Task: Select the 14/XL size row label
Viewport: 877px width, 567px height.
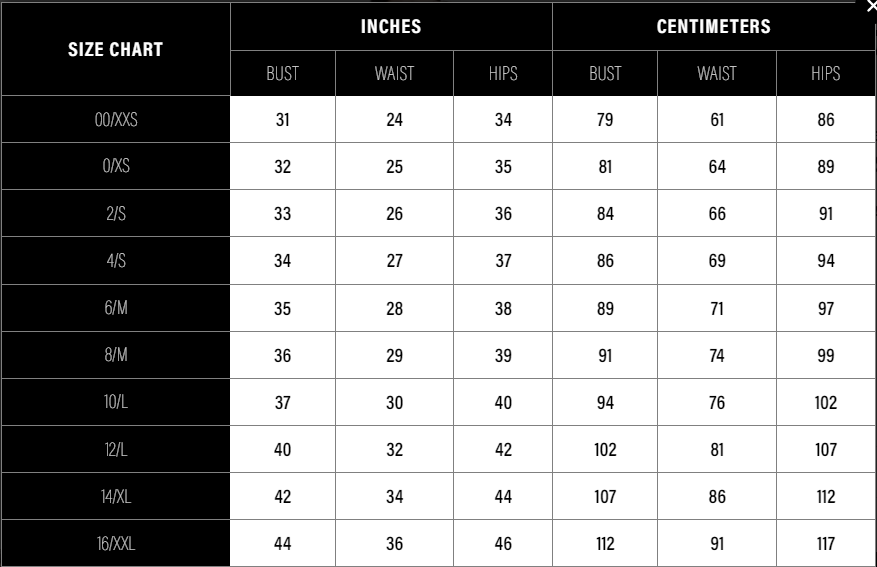Action: click(x=115, y=497)
